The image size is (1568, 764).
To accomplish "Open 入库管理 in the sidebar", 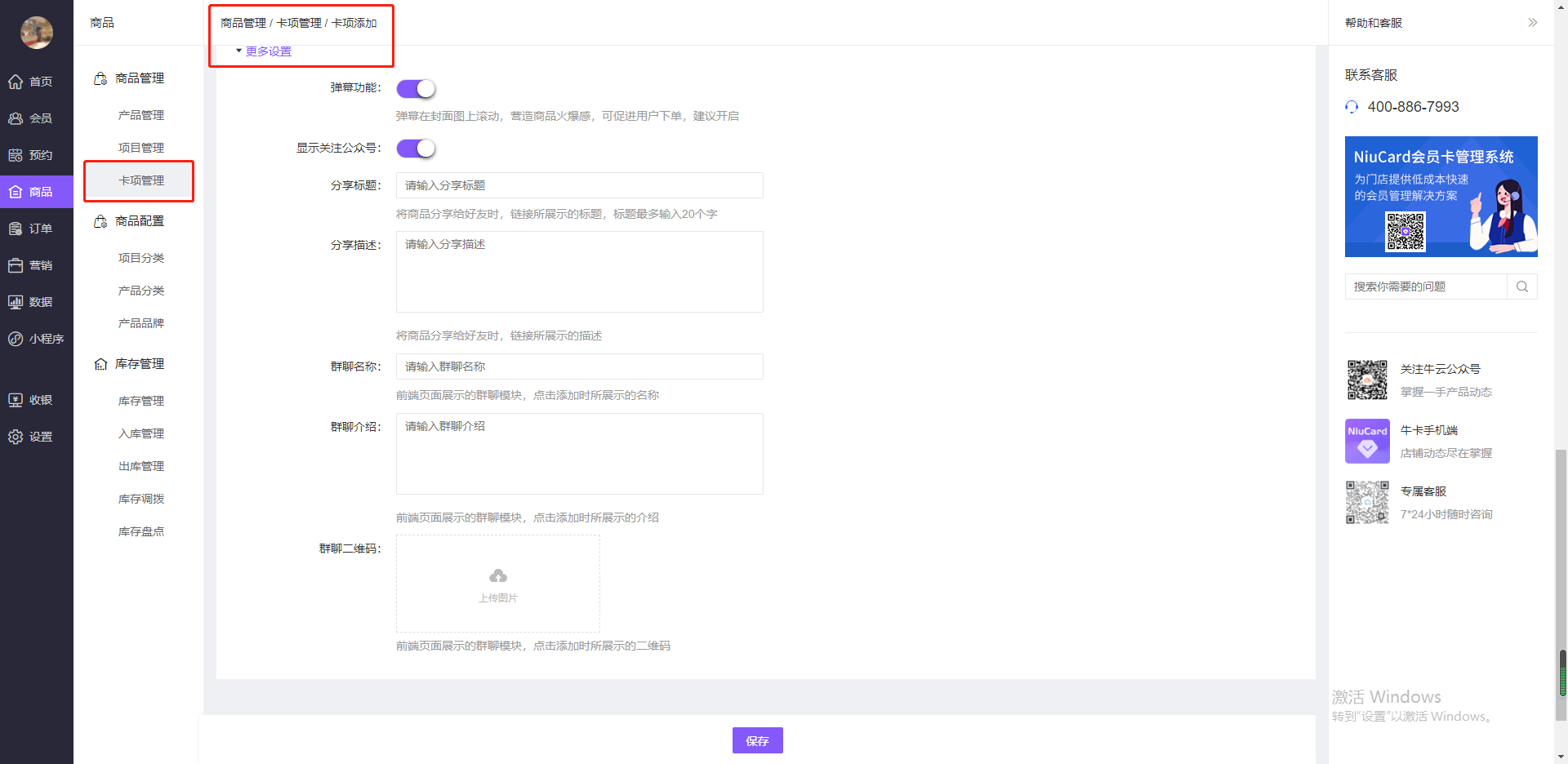I will [x=141, y=433].
